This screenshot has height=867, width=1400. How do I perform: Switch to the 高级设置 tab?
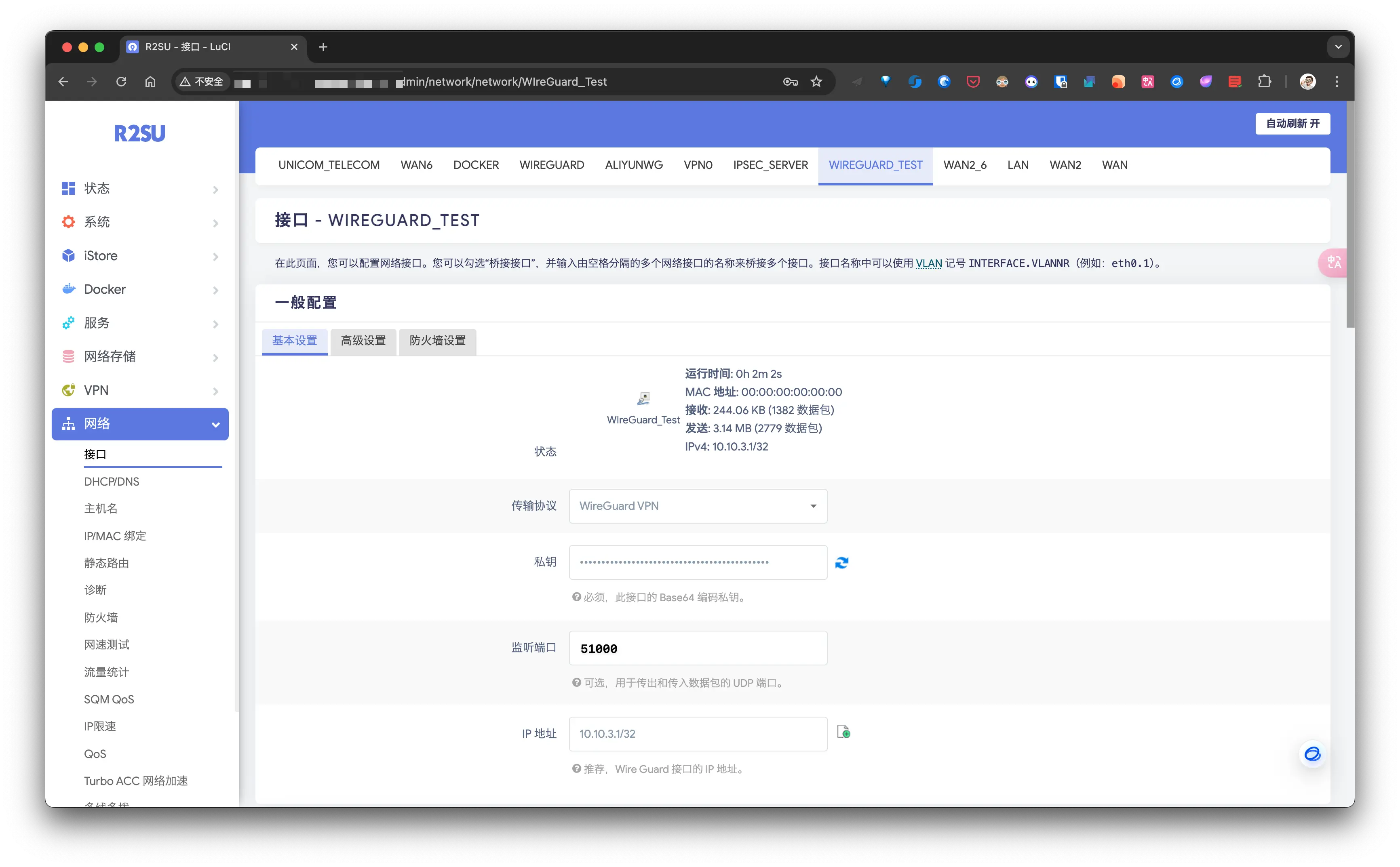[363, 341]
